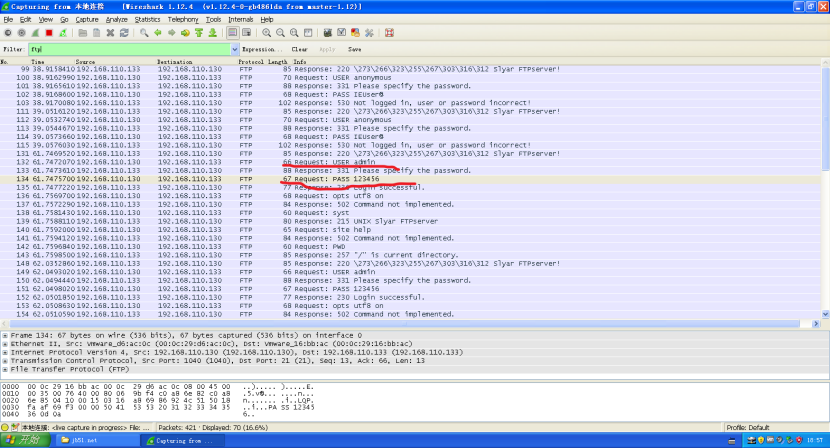
Task: Restart the running live capture
Action: 63,33
